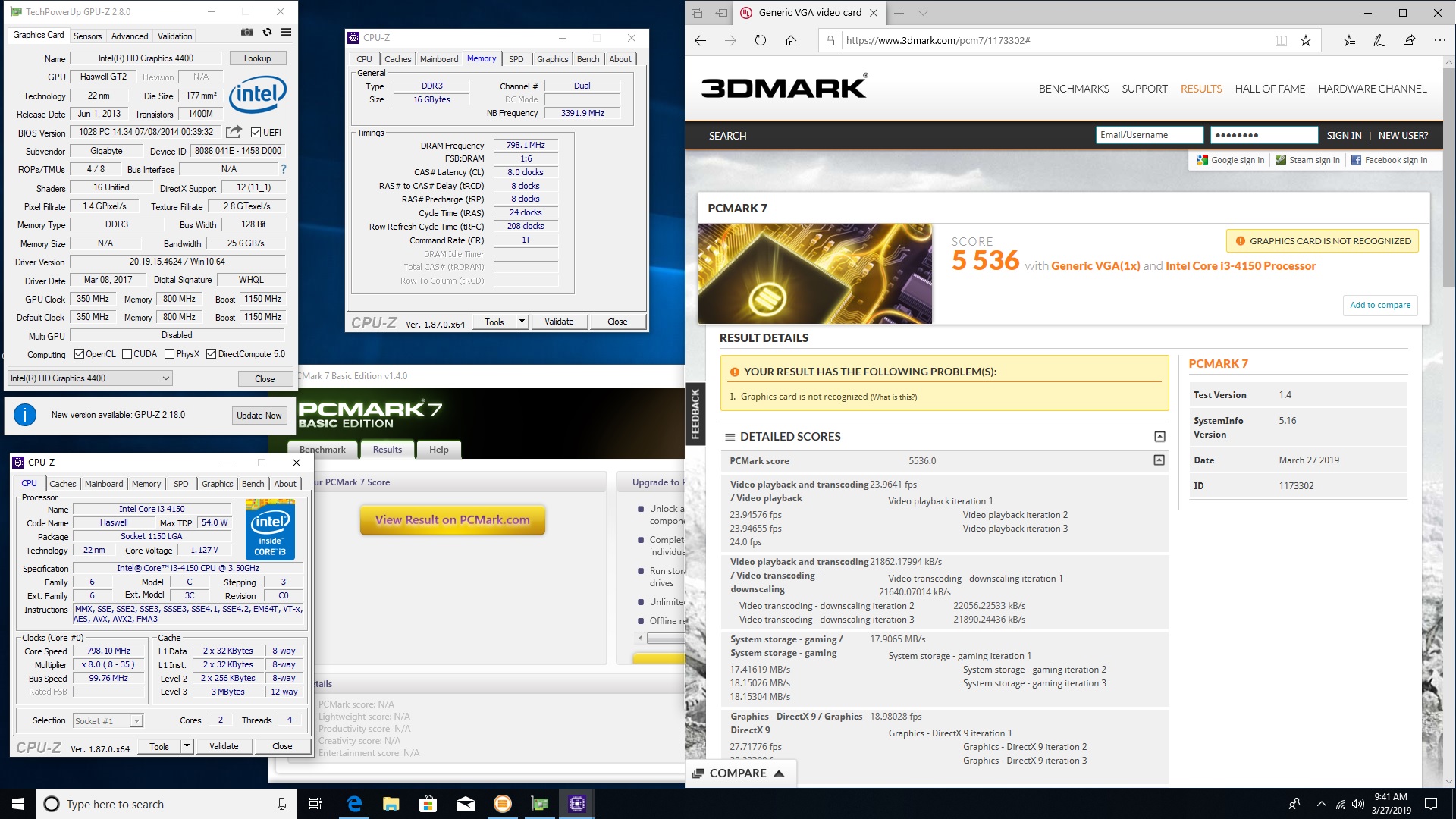Open the Mainboard tab in the lower CPU-Z window
This screenshot has width=1456, height=819.
click(x=104, y=484)
